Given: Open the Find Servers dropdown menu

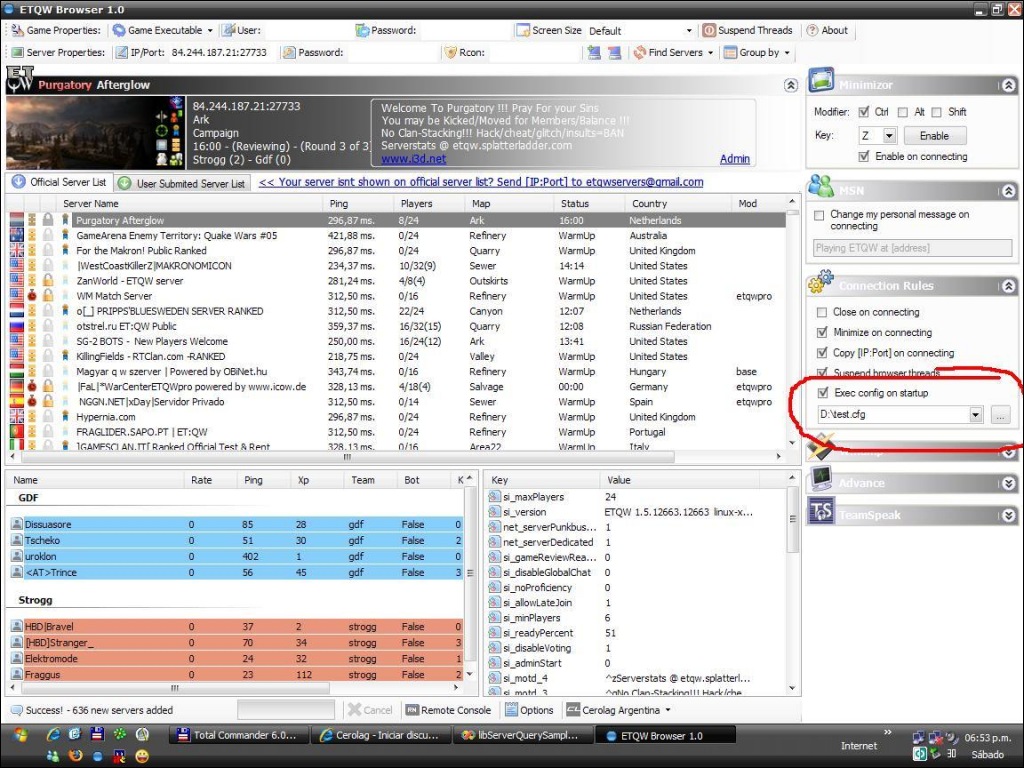Looking at the screenshot, I should coord(711,53).
